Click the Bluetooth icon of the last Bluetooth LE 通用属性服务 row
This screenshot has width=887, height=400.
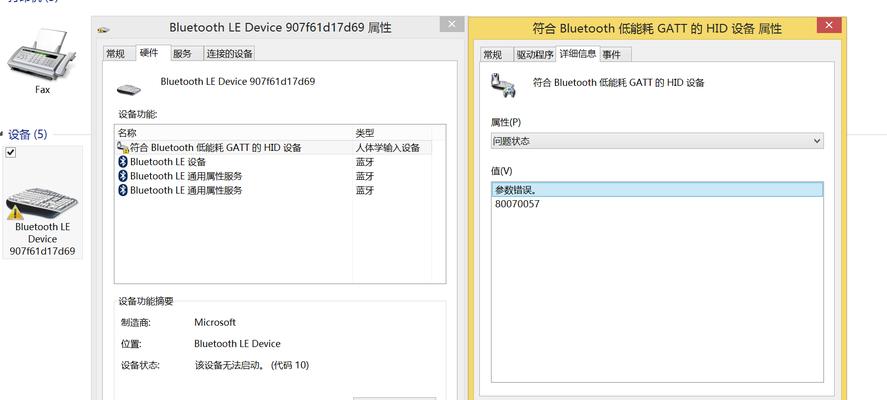coord(123,190)
